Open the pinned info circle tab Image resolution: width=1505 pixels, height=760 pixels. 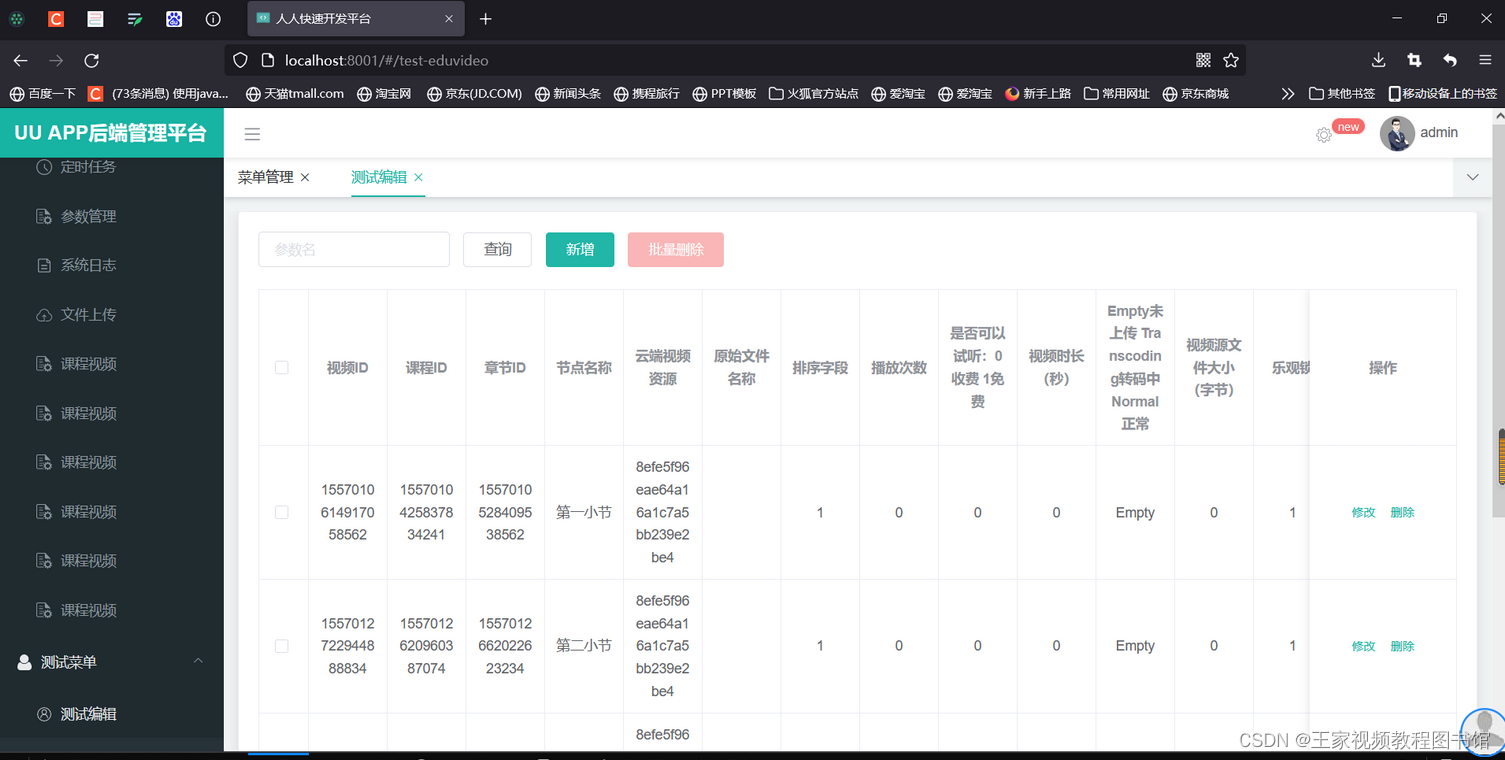click(x=213, y=19)
